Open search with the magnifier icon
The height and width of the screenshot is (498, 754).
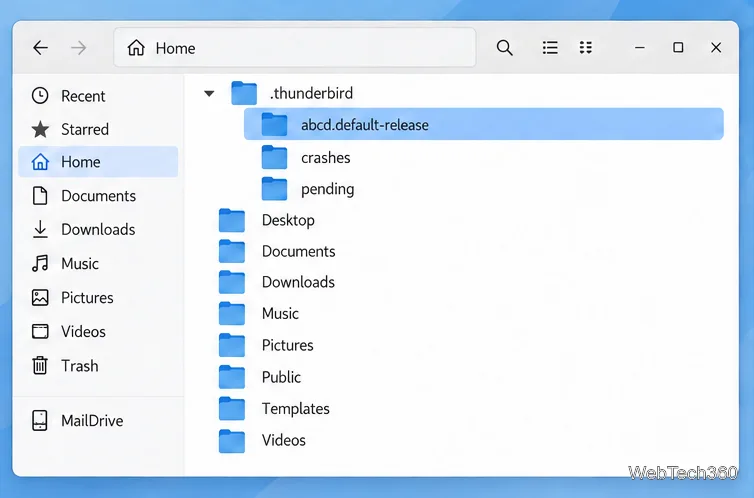[x=504, y=48]
